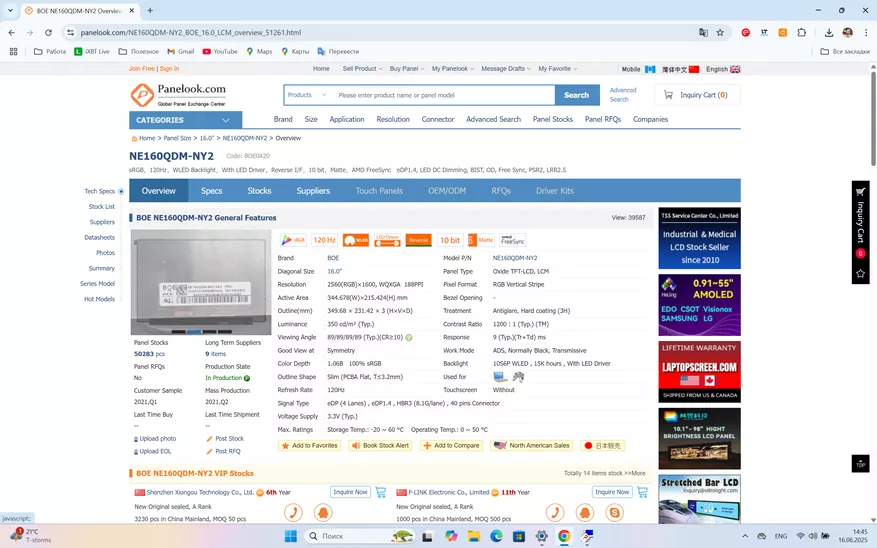Viewport: 877px width, 548px height.
Task: Click the Add to Compare button
Action: (x=451, y=445)
